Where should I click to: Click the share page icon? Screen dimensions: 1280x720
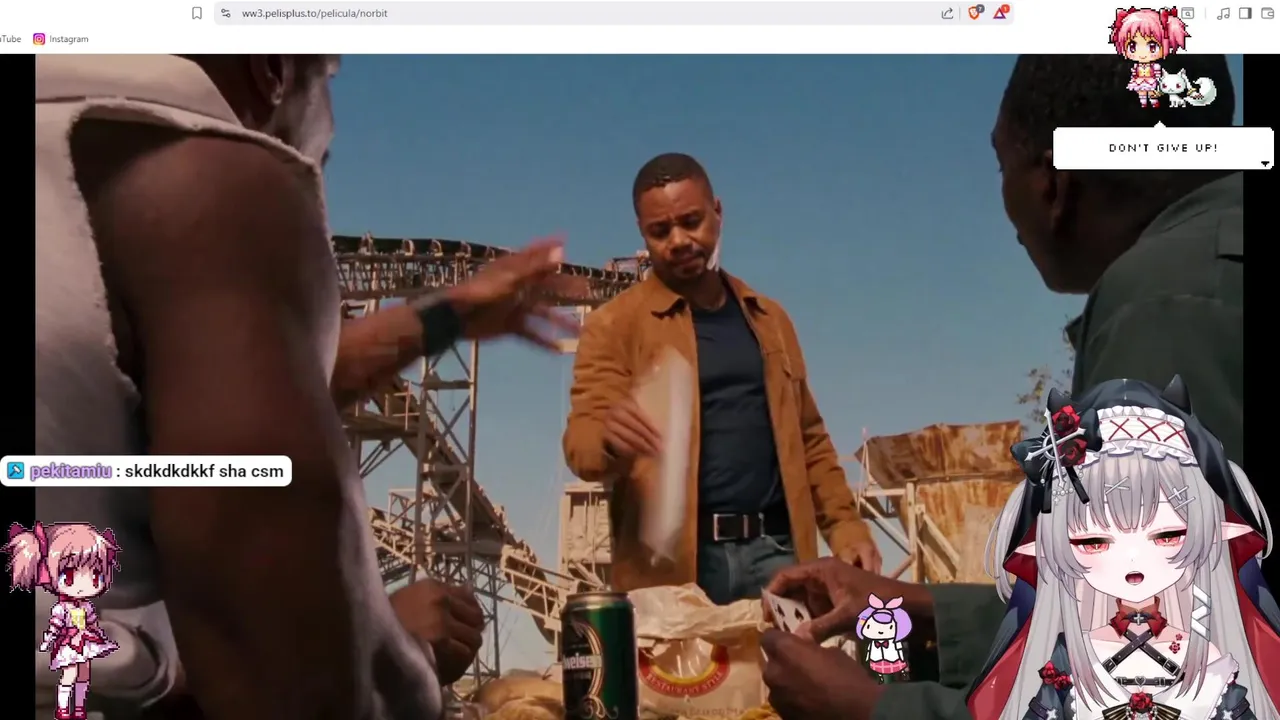click(x=947, y=13)
